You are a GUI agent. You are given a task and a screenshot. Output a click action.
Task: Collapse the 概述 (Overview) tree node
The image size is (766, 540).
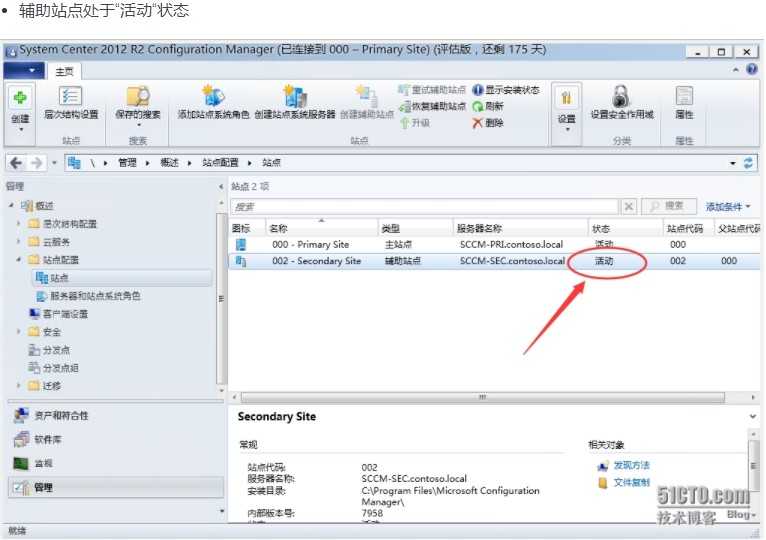click(x=11, y=205)
